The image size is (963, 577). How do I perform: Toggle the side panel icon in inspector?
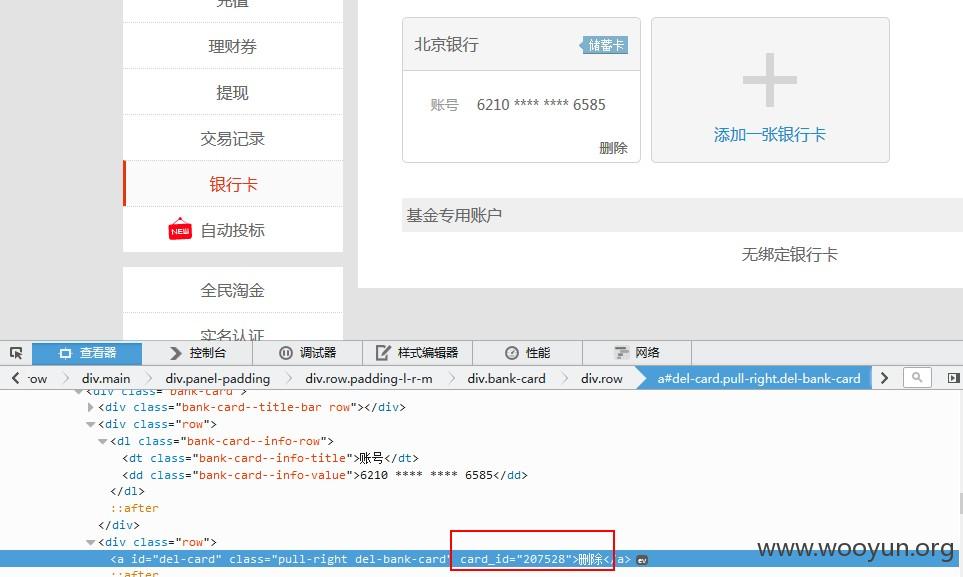(x=953, y=378)
